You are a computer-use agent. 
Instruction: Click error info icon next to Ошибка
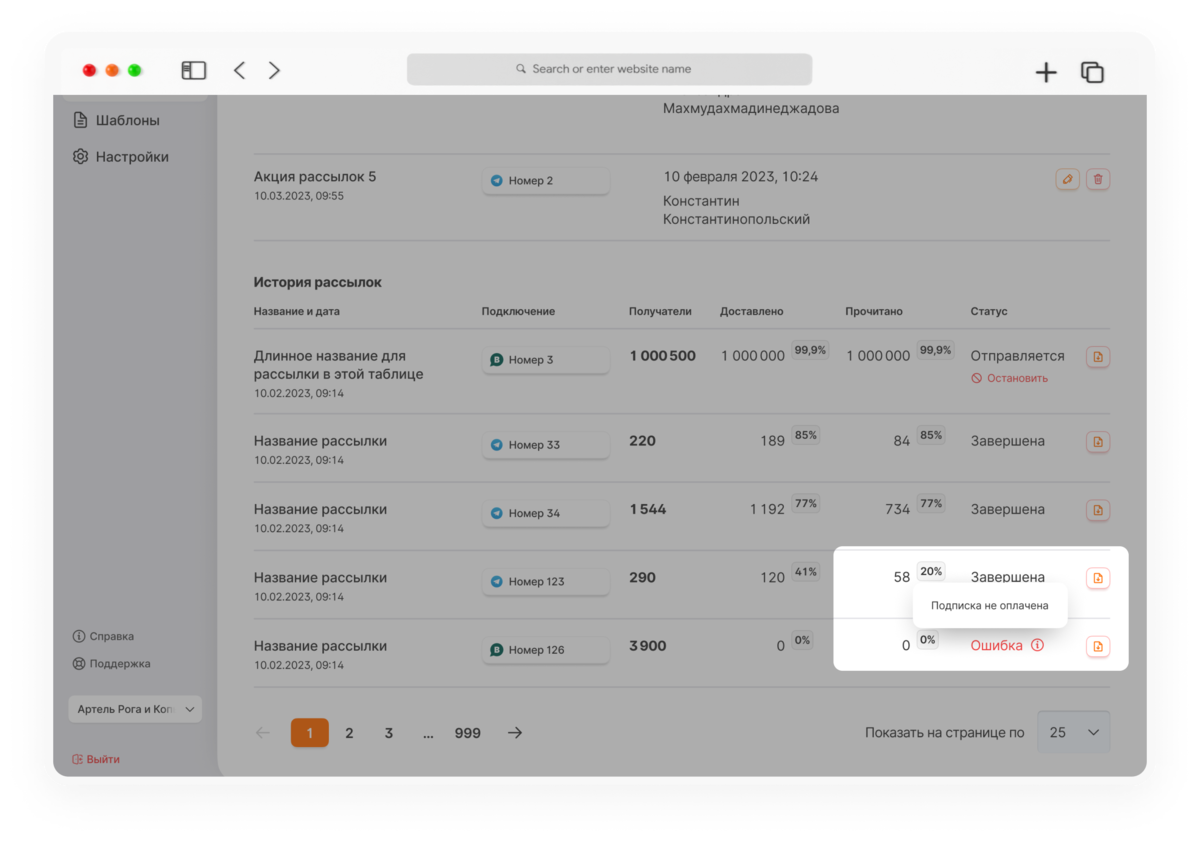coord(1037,646)
